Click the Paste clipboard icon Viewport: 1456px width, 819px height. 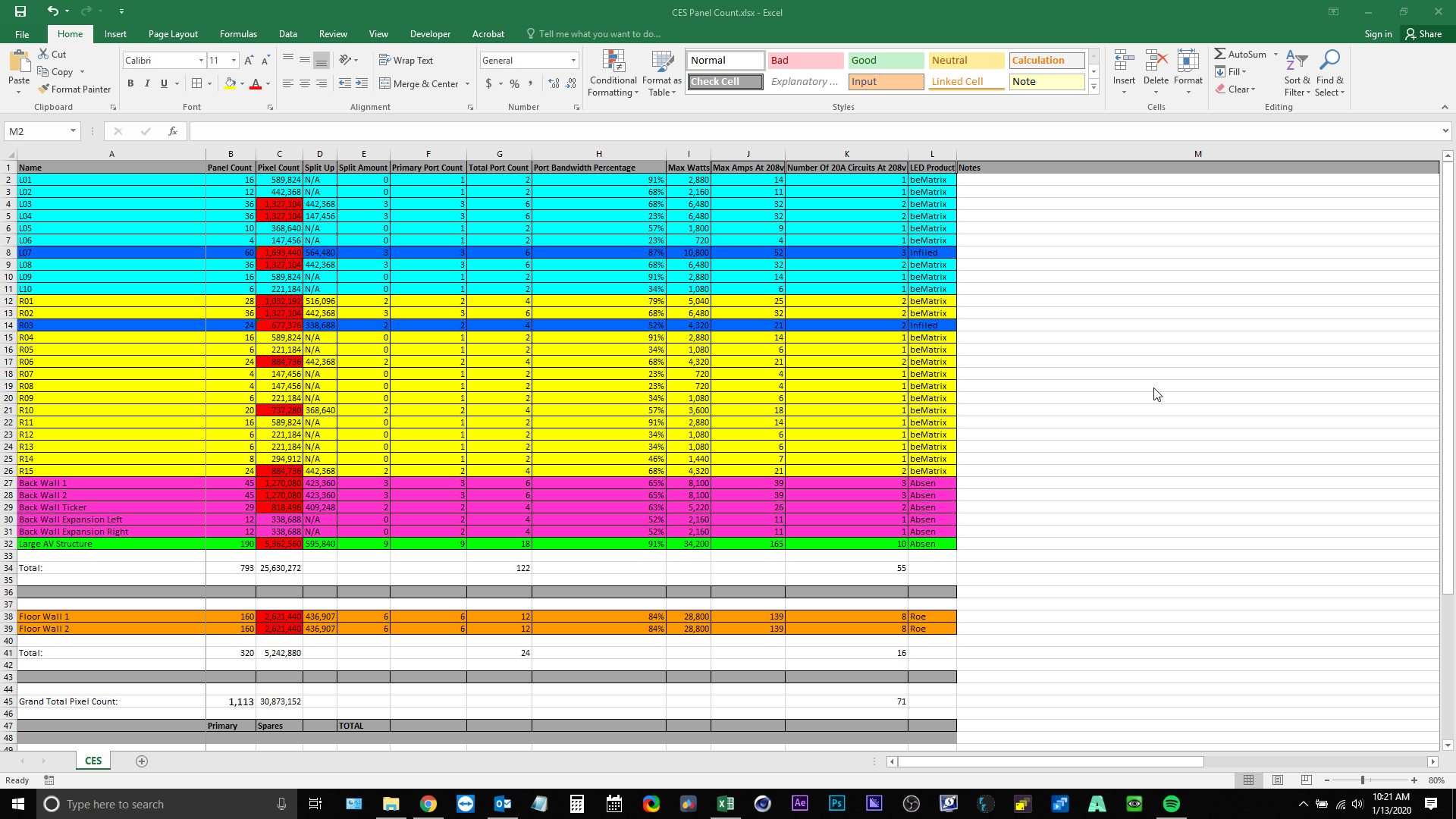pos(19,61)
